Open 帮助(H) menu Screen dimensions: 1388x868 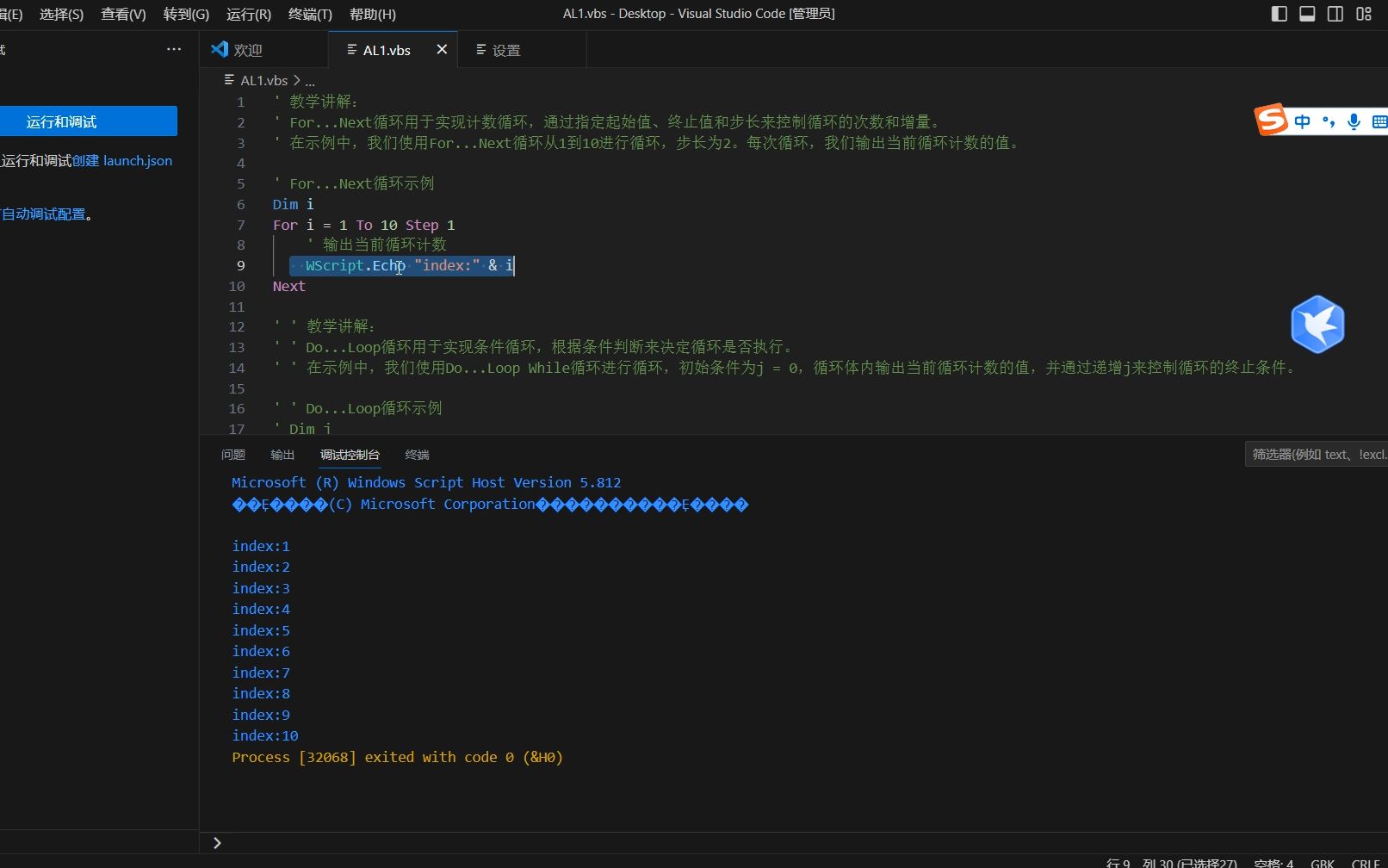[373, 14]
